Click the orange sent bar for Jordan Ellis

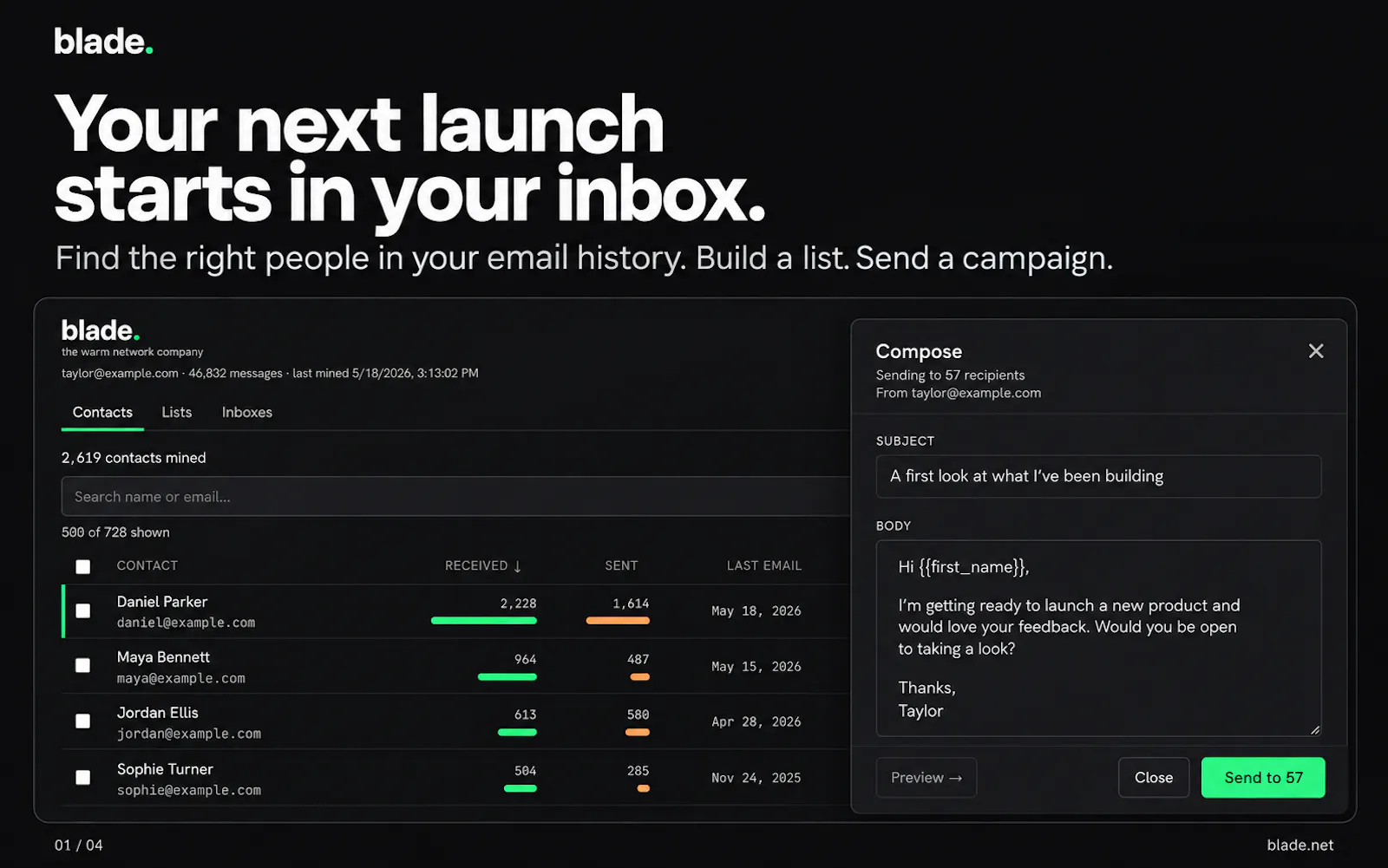[638, 733]
